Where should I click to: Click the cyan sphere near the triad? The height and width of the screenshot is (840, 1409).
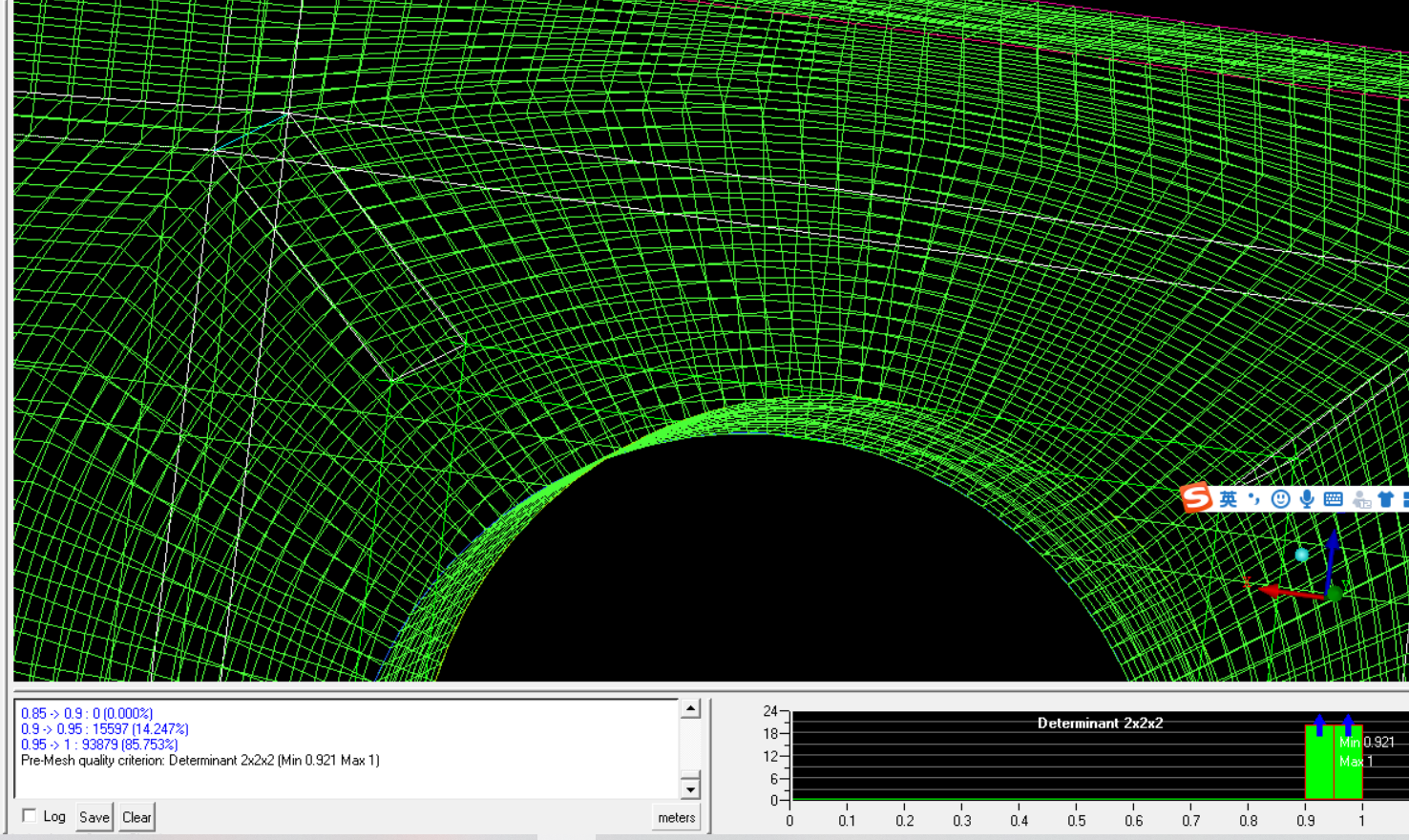(x=1302, y=555)
